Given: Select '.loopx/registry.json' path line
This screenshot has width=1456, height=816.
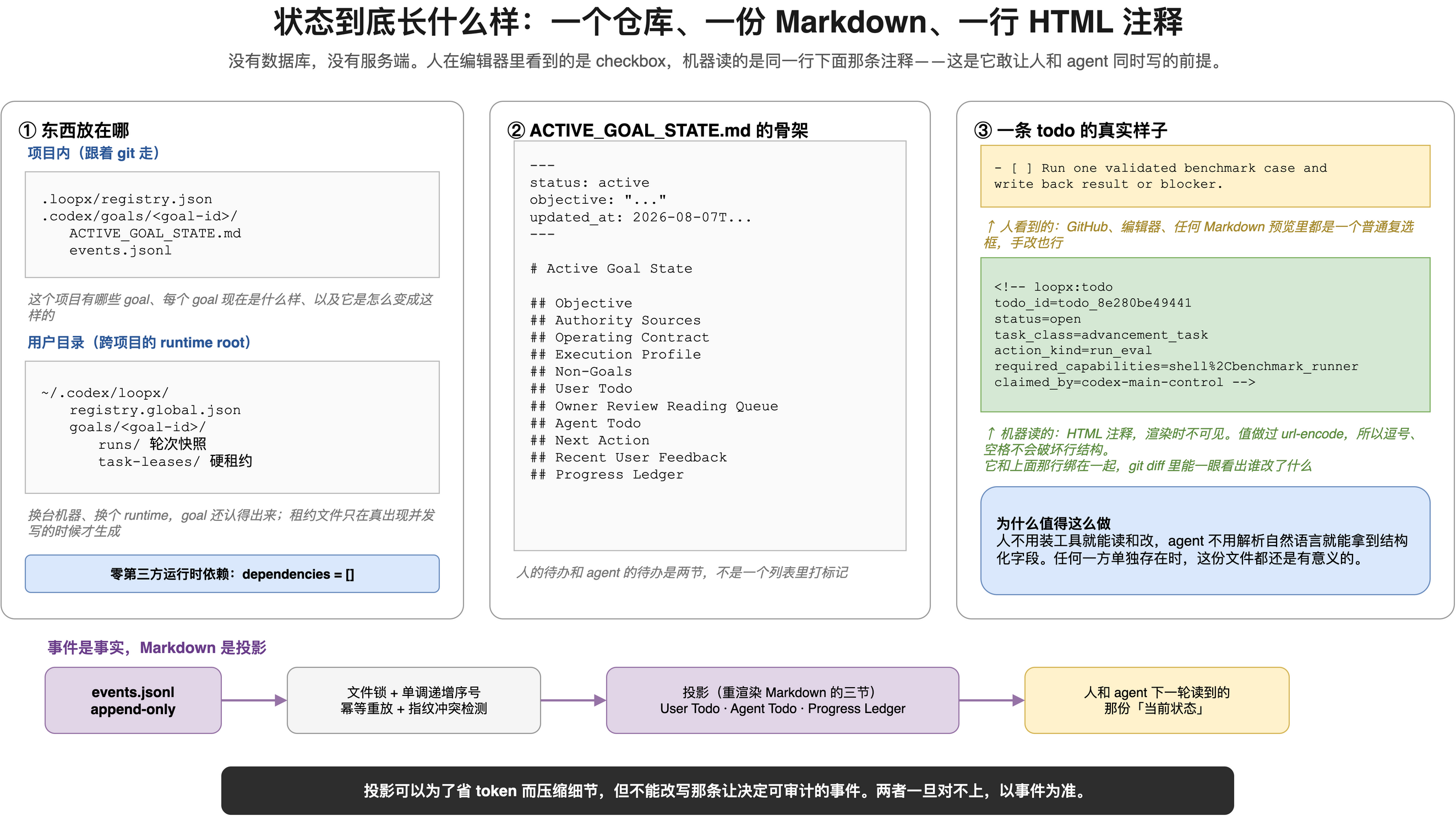Looking at the screenshot, I should pos(127,199).
